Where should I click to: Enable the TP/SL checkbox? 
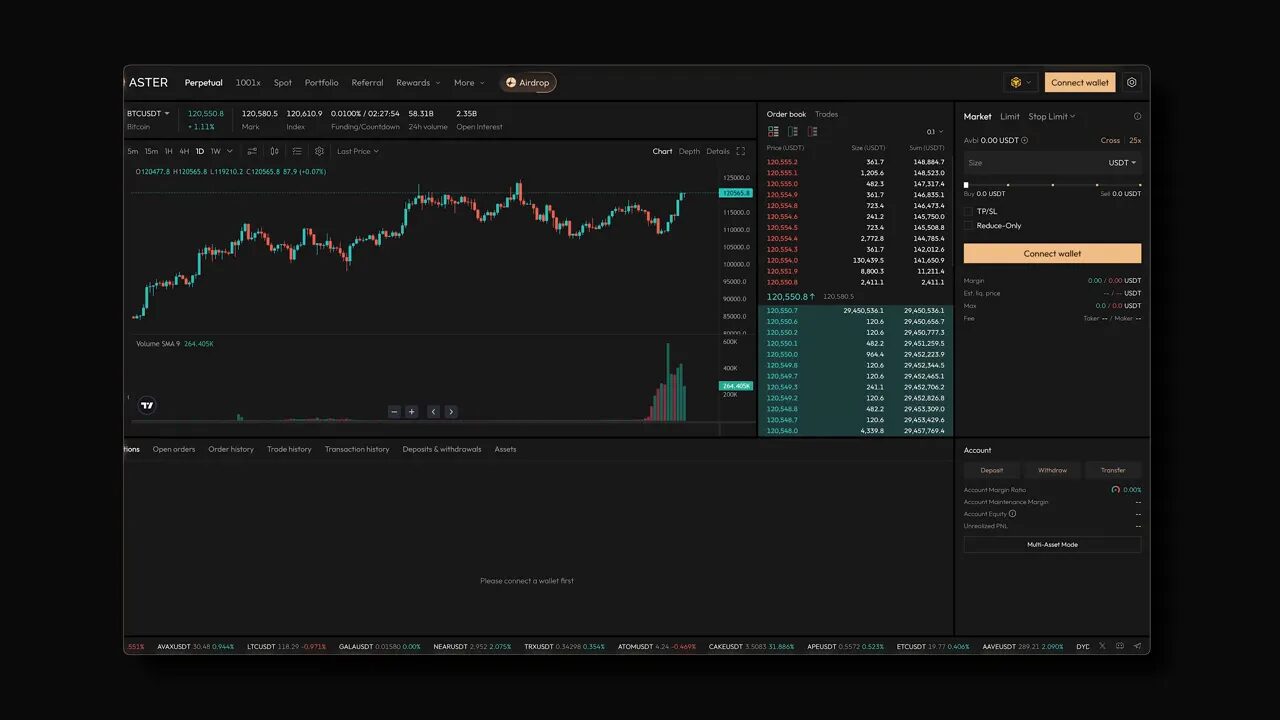pos(968,211)
